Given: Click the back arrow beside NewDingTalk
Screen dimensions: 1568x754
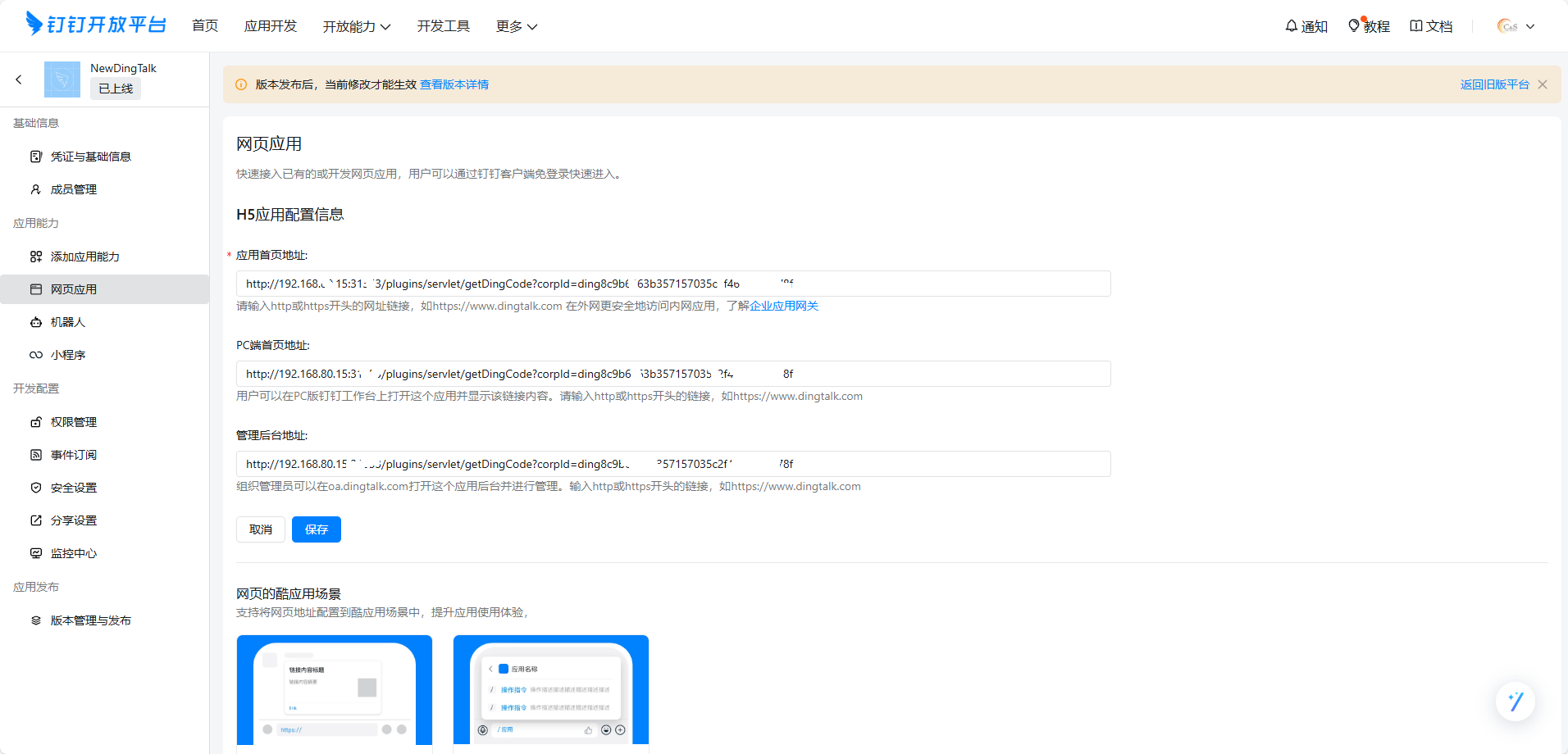Looking at the screenshot, I should (x=19, y=79).
